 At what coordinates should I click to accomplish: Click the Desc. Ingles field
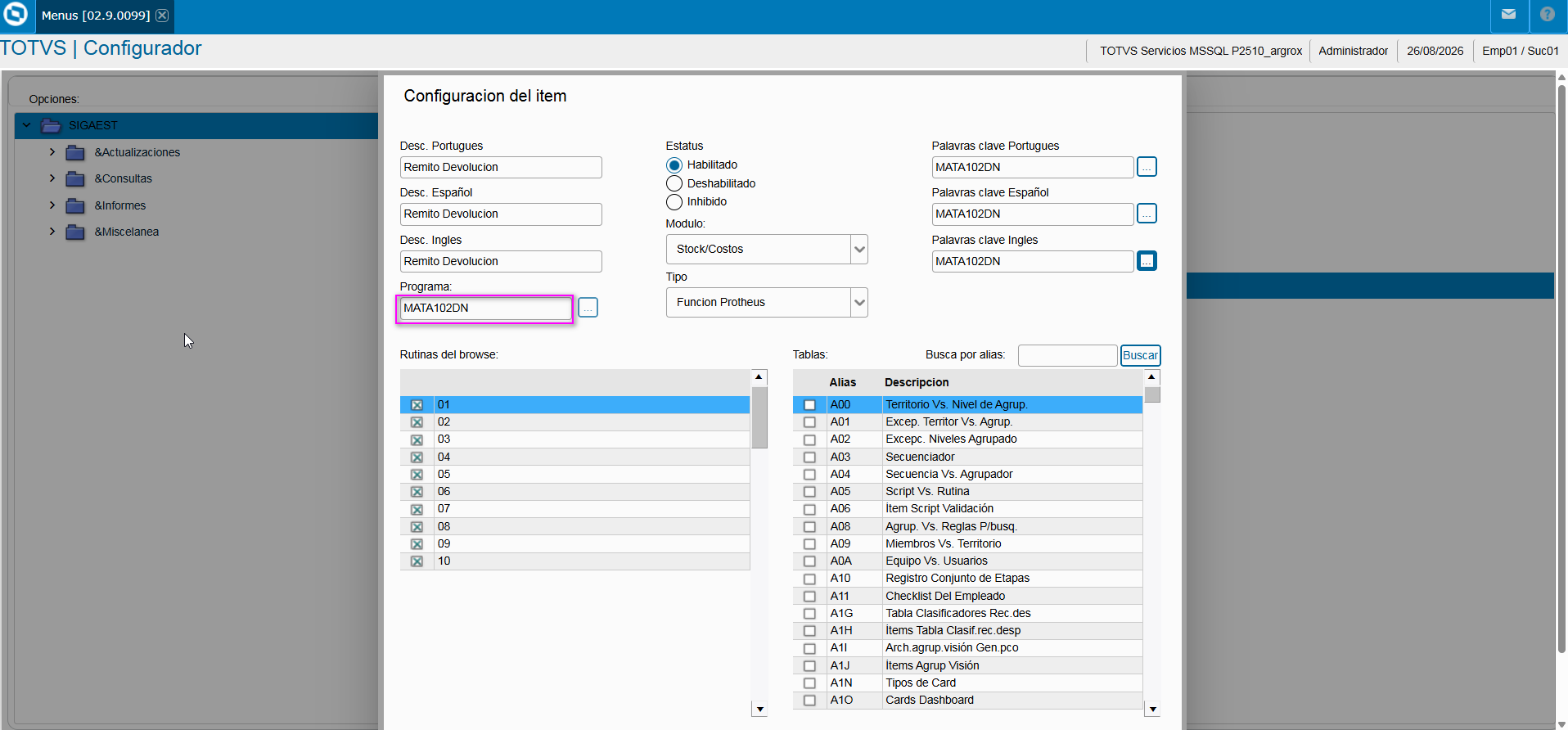pyautogui.click(x=501, y=261)
